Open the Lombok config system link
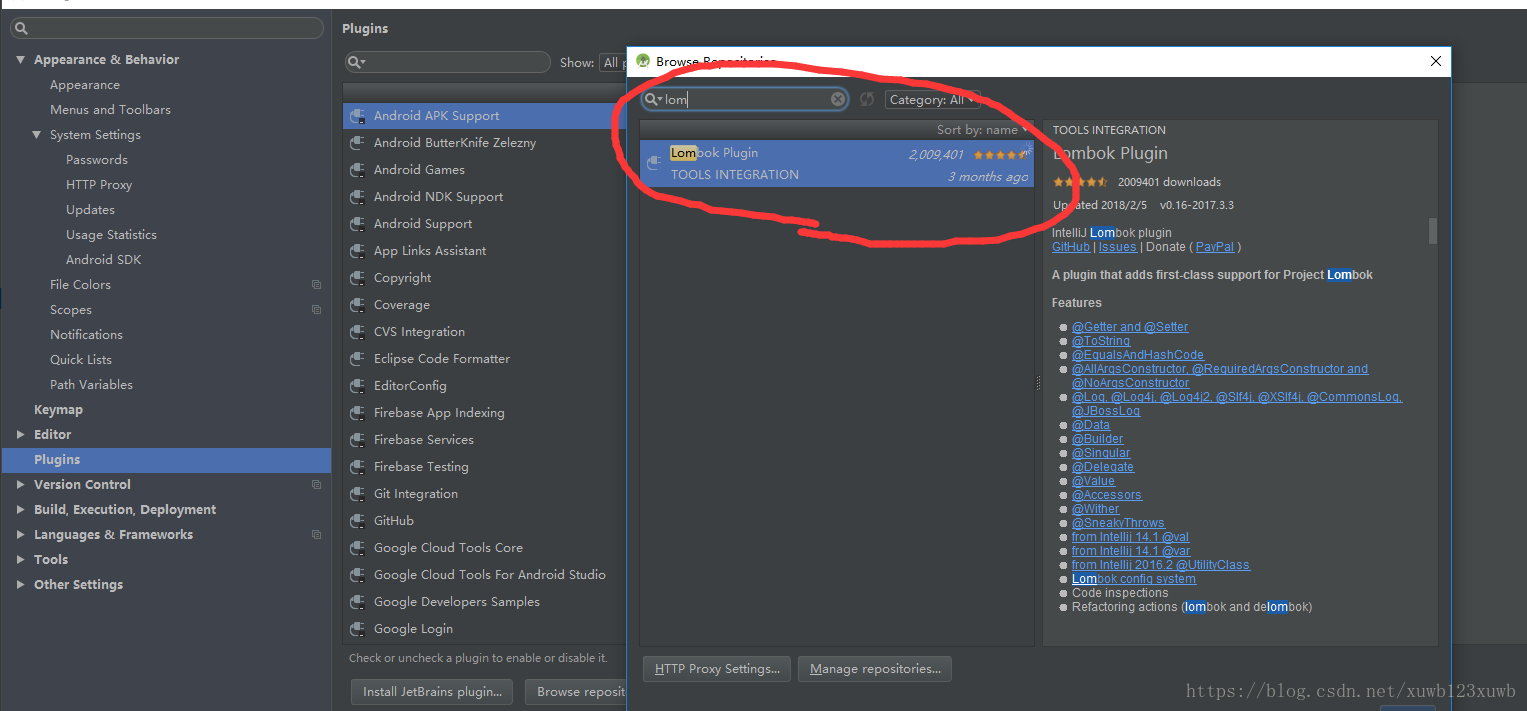Screen dimensions: 1527x711 pos(1134,579)
